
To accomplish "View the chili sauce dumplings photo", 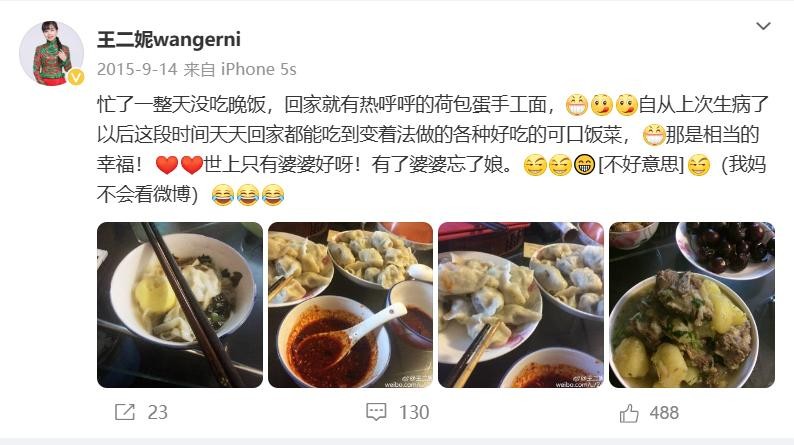I will pyautogui.click(x=350, y=305).
